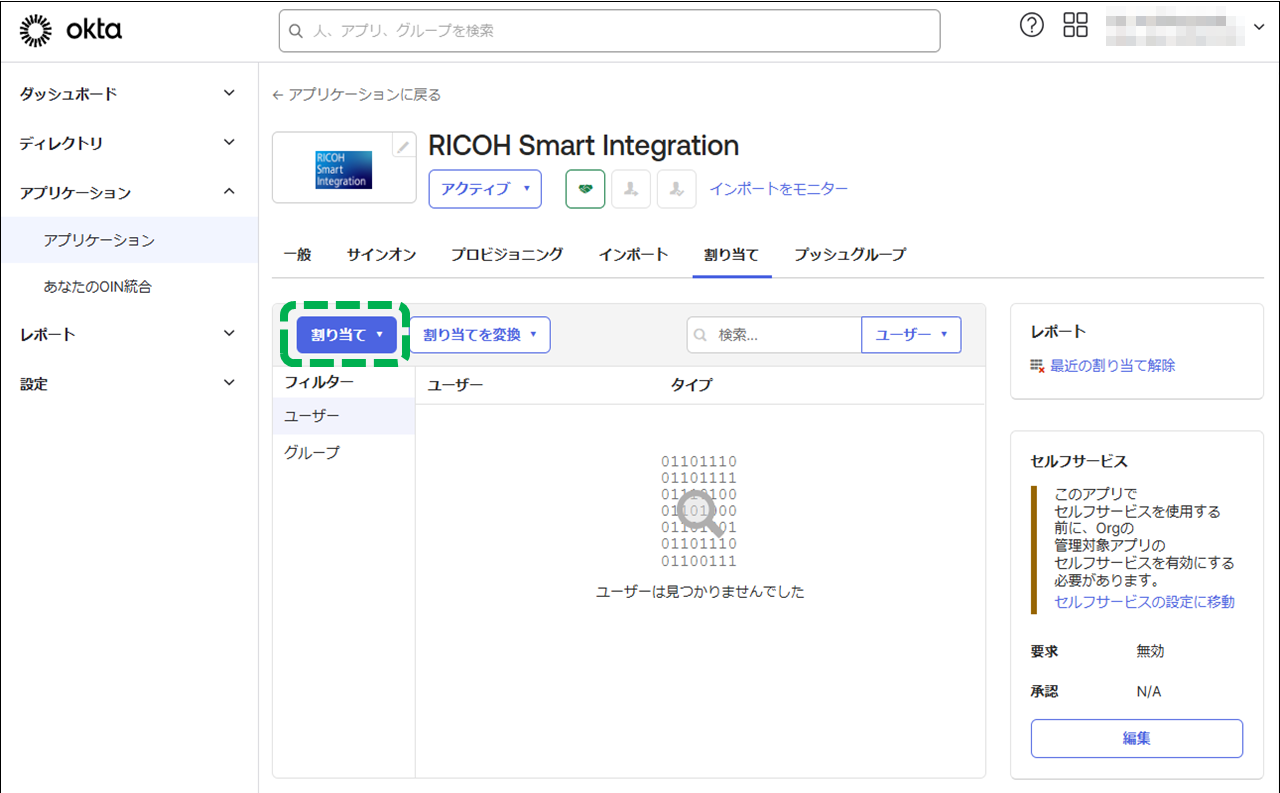This screenshot has width=1280, height=793.
Task: Switch to the プッシュグループ tab
Action: (x=850, y=254)
